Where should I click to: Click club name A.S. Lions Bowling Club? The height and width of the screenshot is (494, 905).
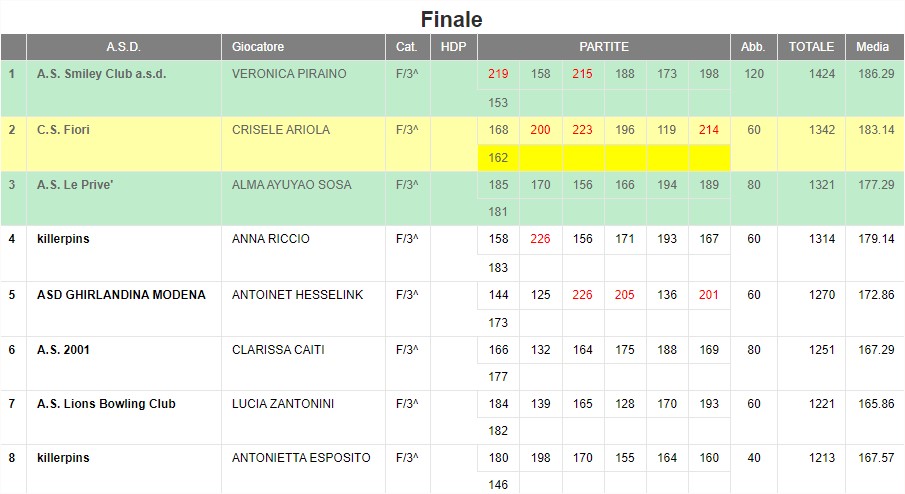point(106,404)
